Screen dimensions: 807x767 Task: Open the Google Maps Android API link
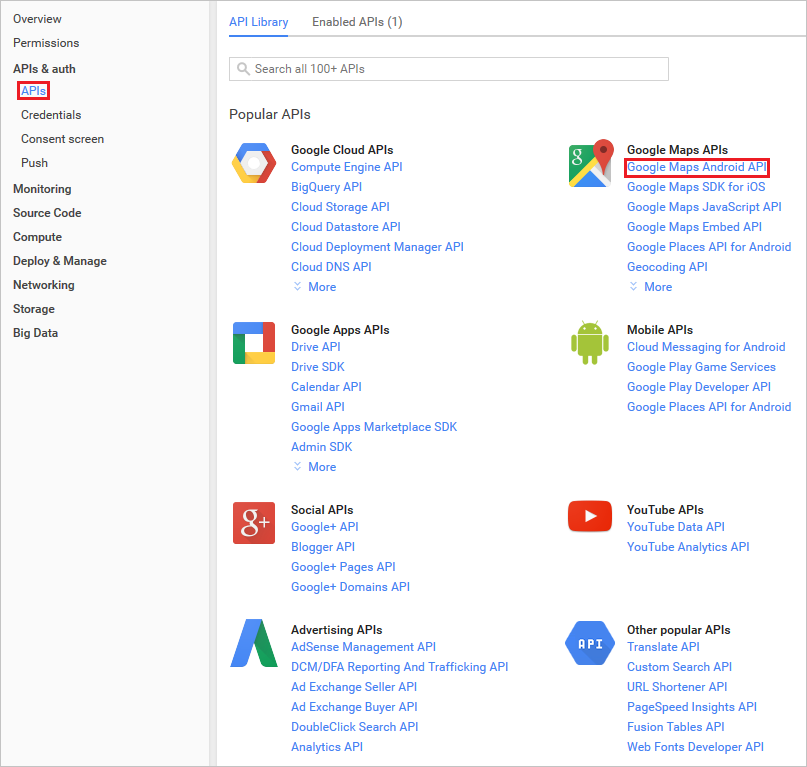[x=697, y=167]
